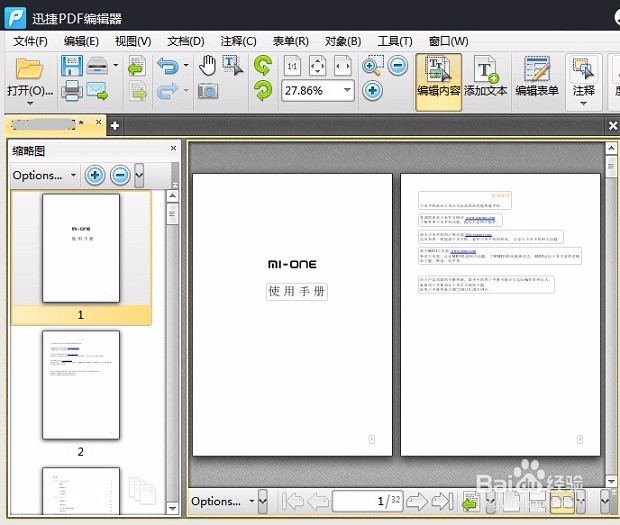Click the redo arrow icon
This screenshot has height=525, width=620.
(x=168, y=91)
